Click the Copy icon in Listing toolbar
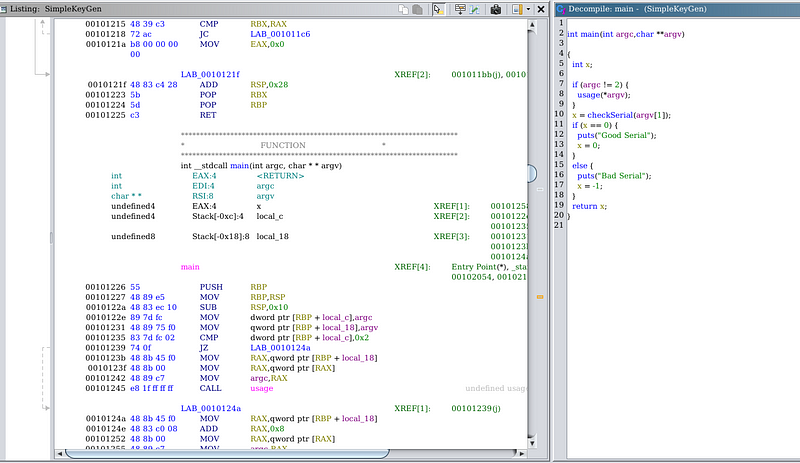Image resolution: width=800 pixels, height=463 pixels. [x=403, y=9]
